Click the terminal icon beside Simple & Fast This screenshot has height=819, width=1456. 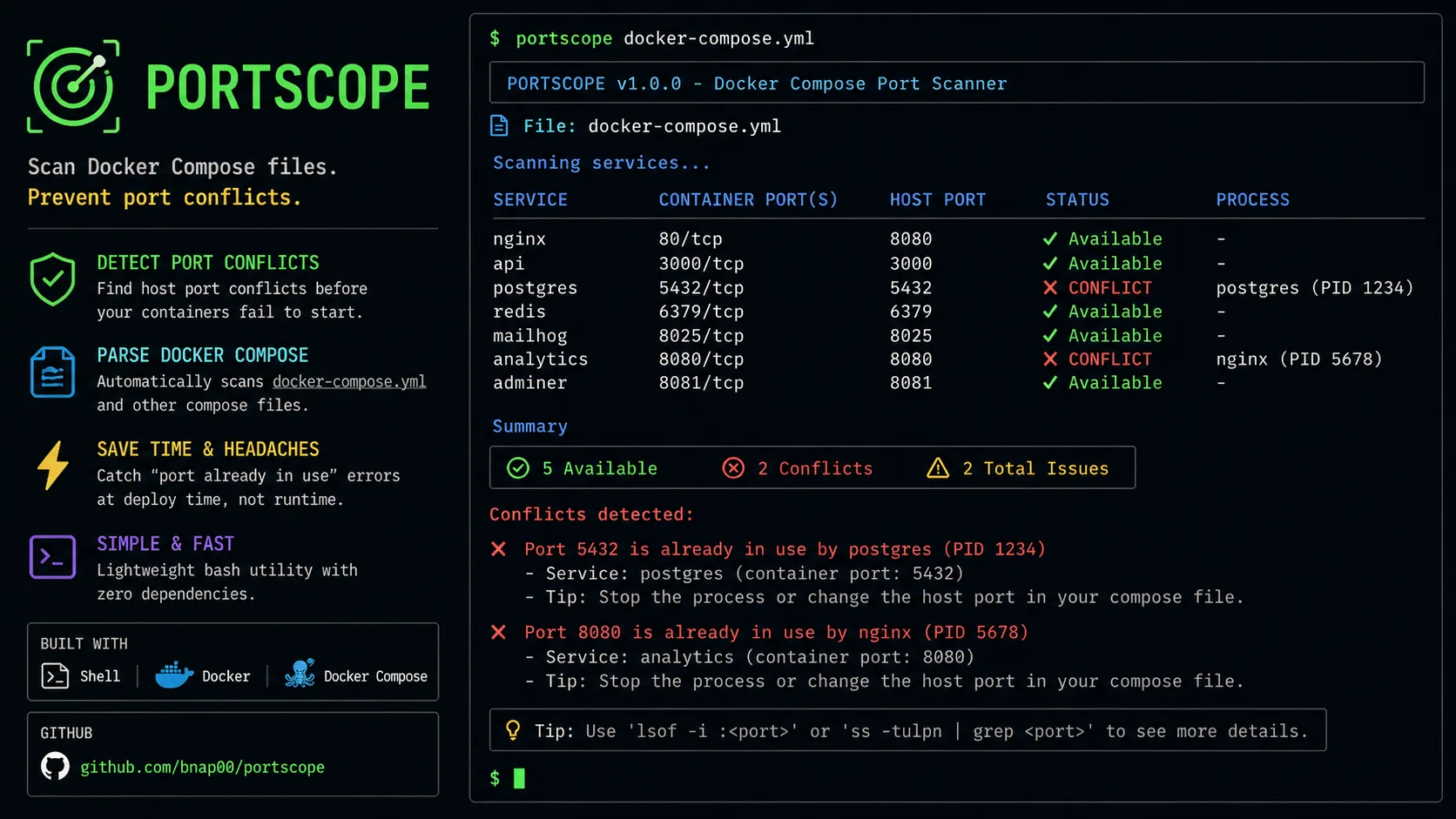(52, 557)
